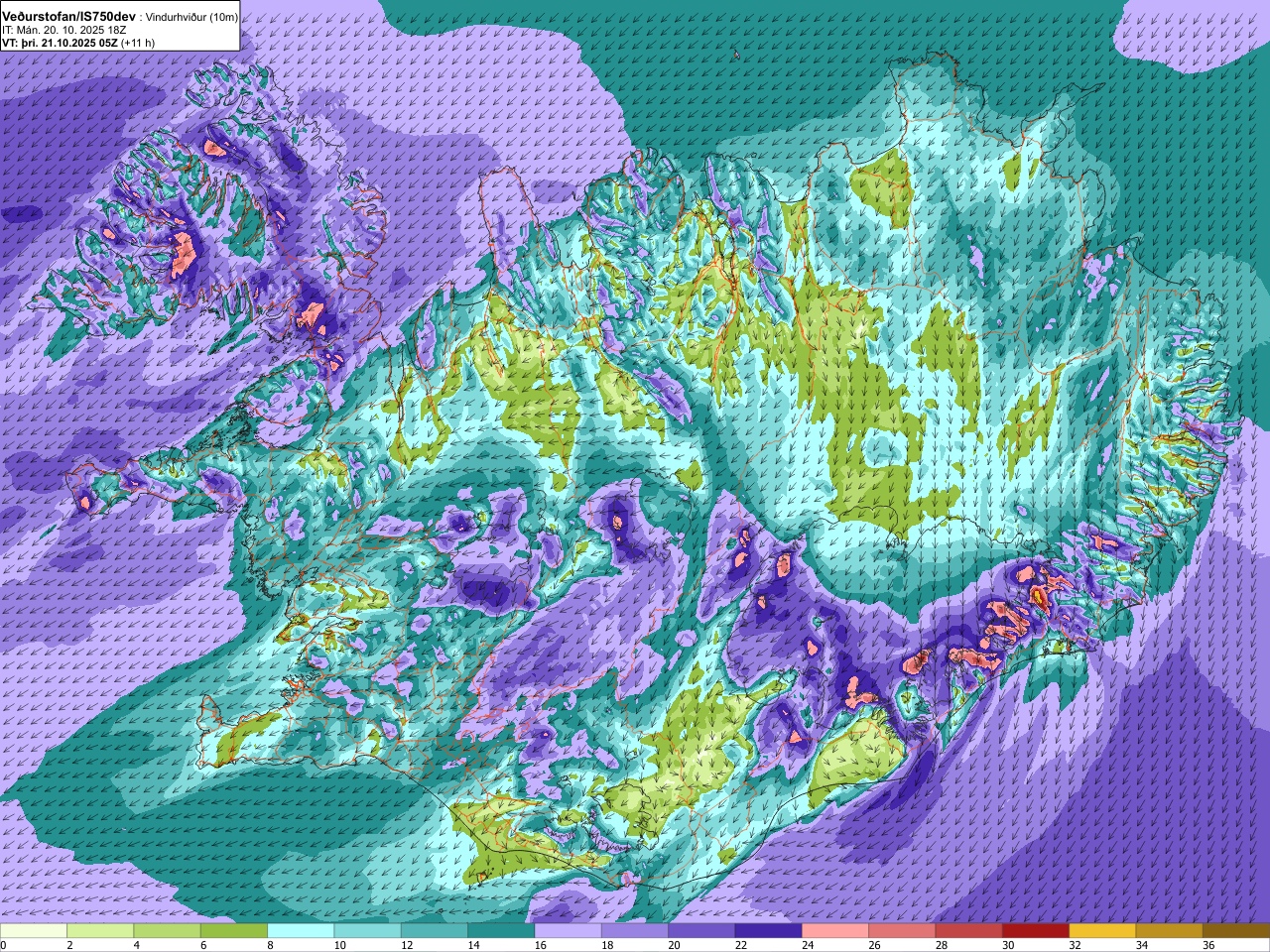This screenshot has width=1270, height=952.
Task: Click the 12–14 teal legend swatch
Action: (x=435, y=931)
